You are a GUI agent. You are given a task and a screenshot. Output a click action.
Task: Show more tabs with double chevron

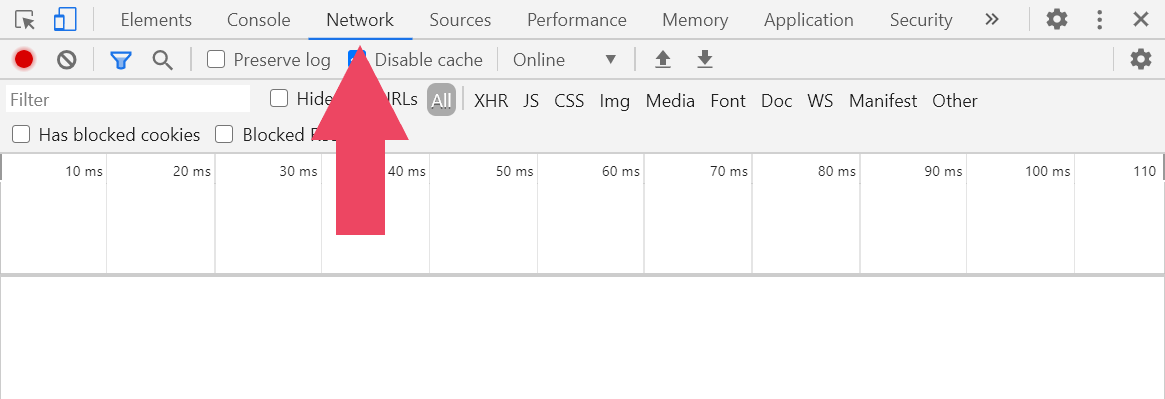pyautogui.click(x=992, y=20)
